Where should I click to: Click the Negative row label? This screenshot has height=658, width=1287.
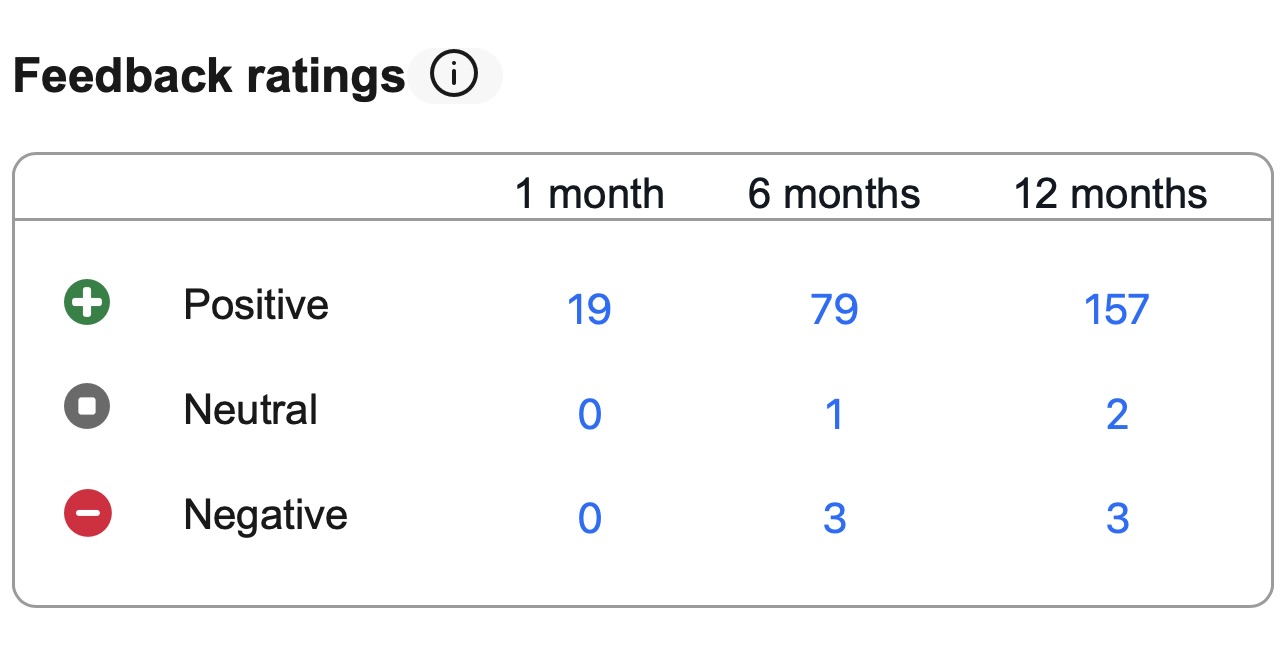(x=265, y=515)
